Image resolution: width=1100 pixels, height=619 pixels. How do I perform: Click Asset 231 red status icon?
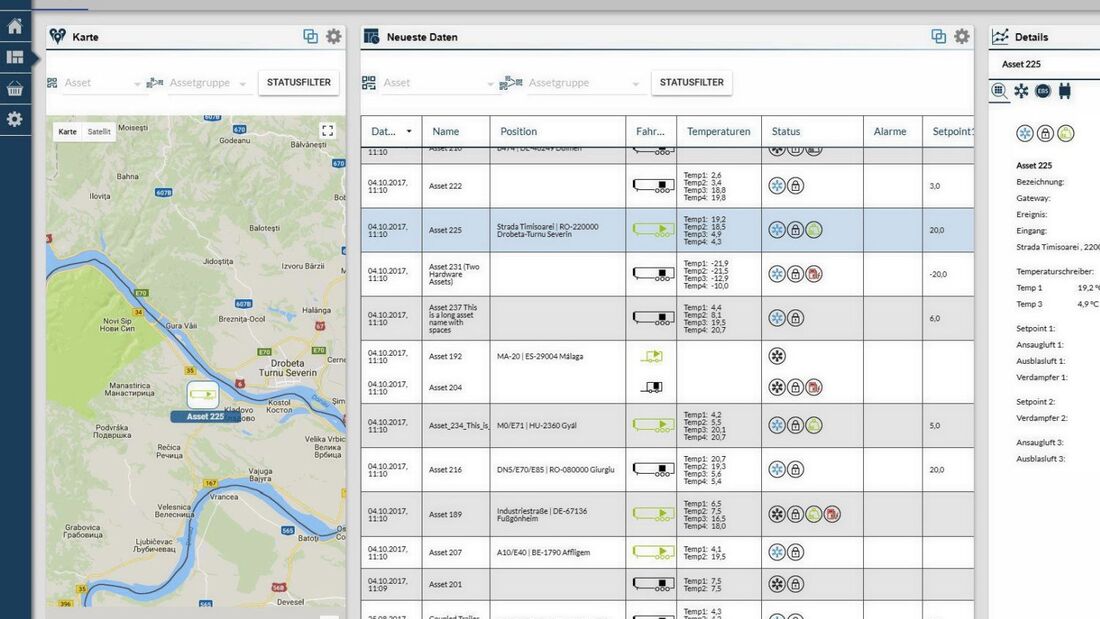click(x=814, y=274)
